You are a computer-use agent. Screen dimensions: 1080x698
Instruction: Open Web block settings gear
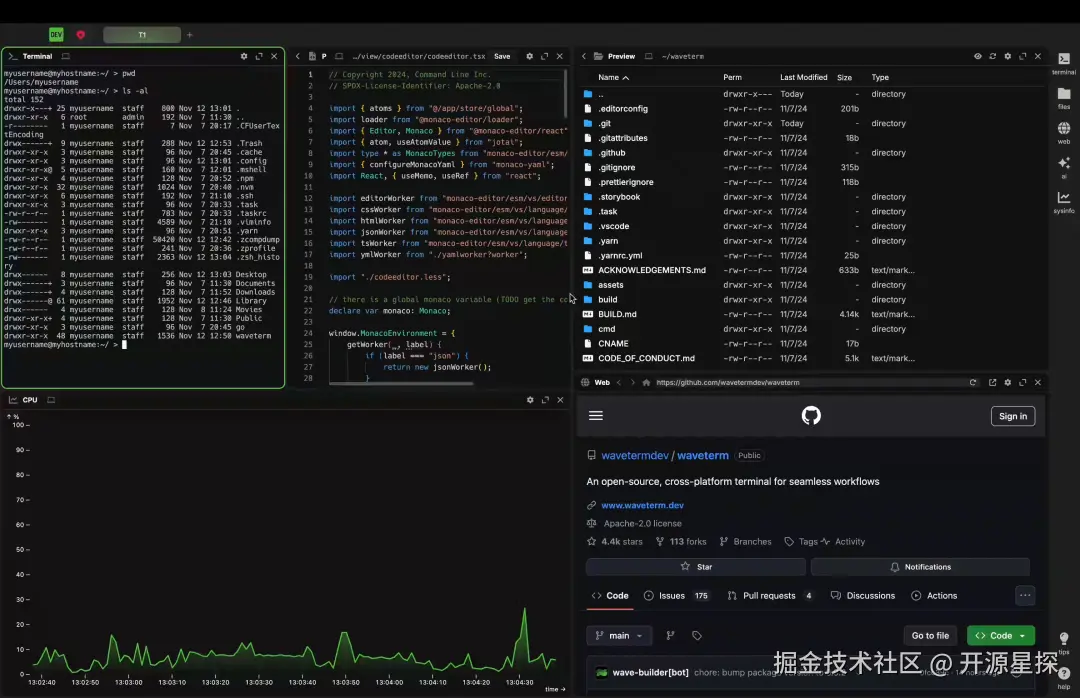click(1008, 382)
